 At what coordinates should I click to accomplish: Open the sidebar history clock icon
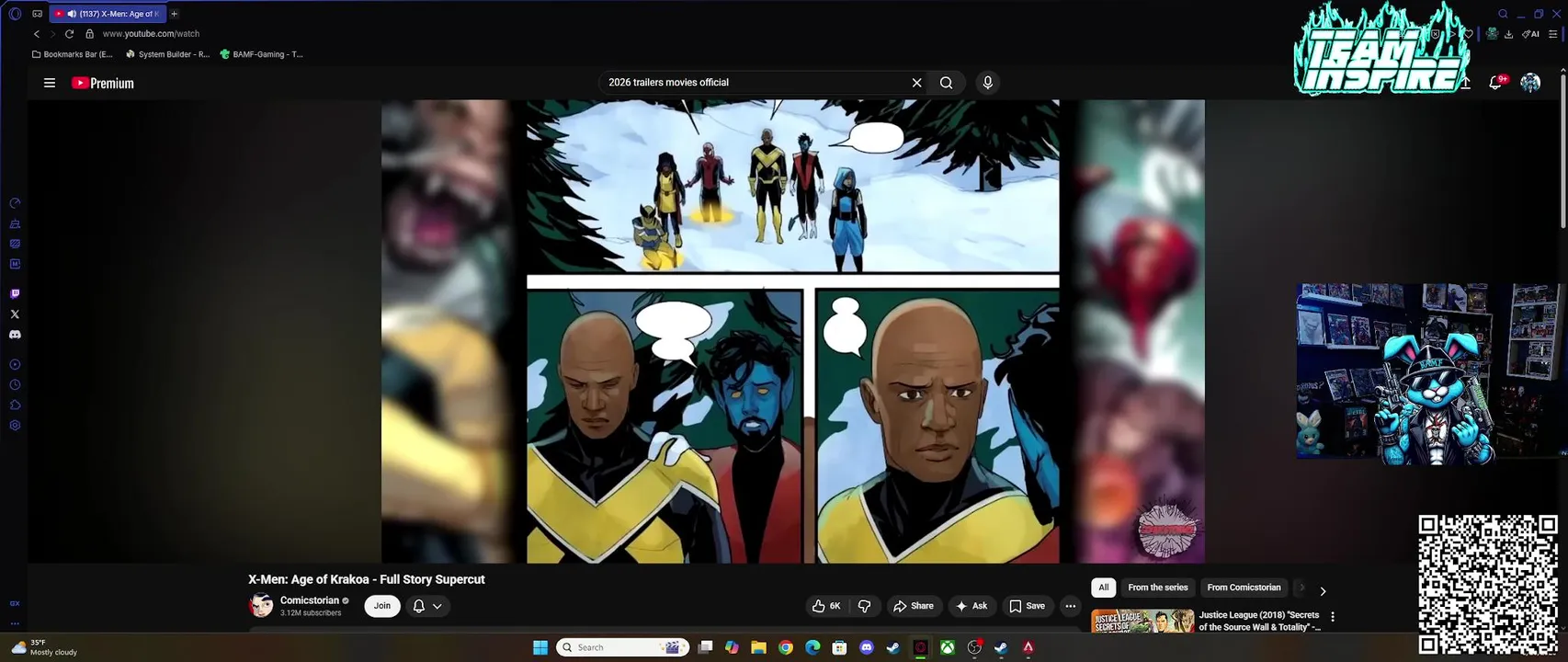pyautogui.click(x=15, y=385)
